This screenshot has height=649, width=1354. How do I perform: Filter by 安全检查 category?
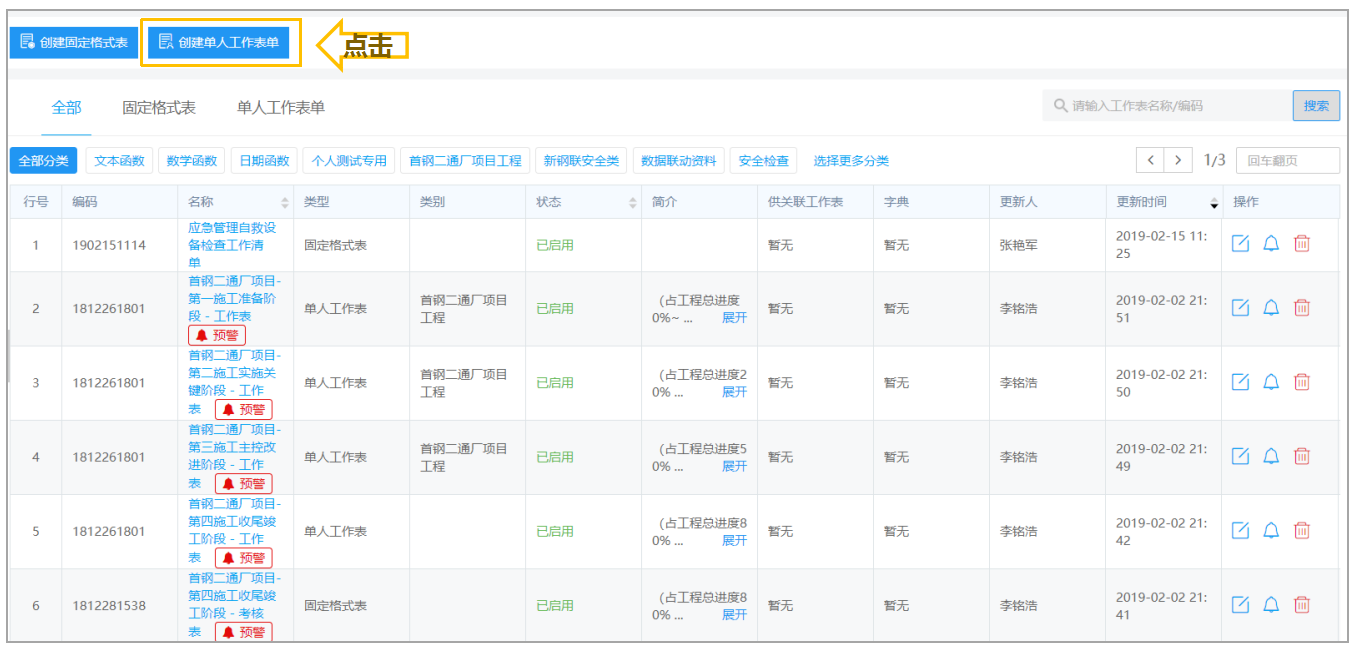(764, 160)
